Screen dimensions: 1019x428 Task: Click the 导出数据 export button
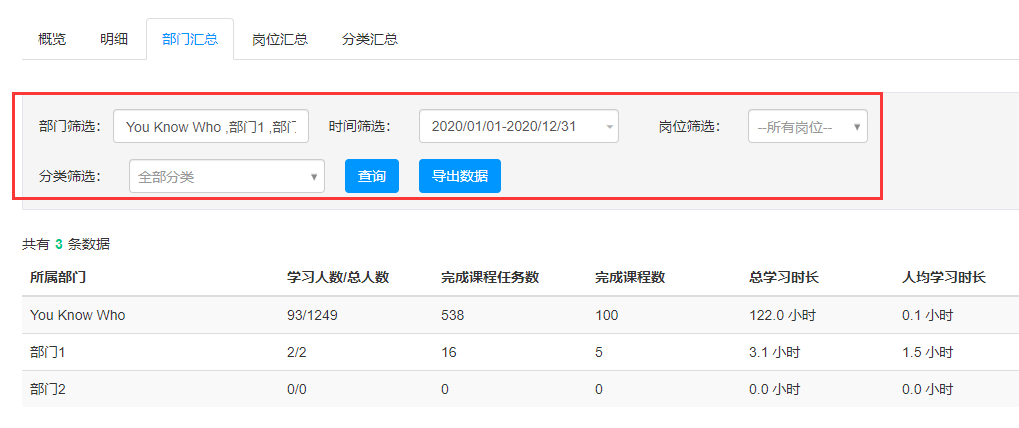[x=460, y=176]
